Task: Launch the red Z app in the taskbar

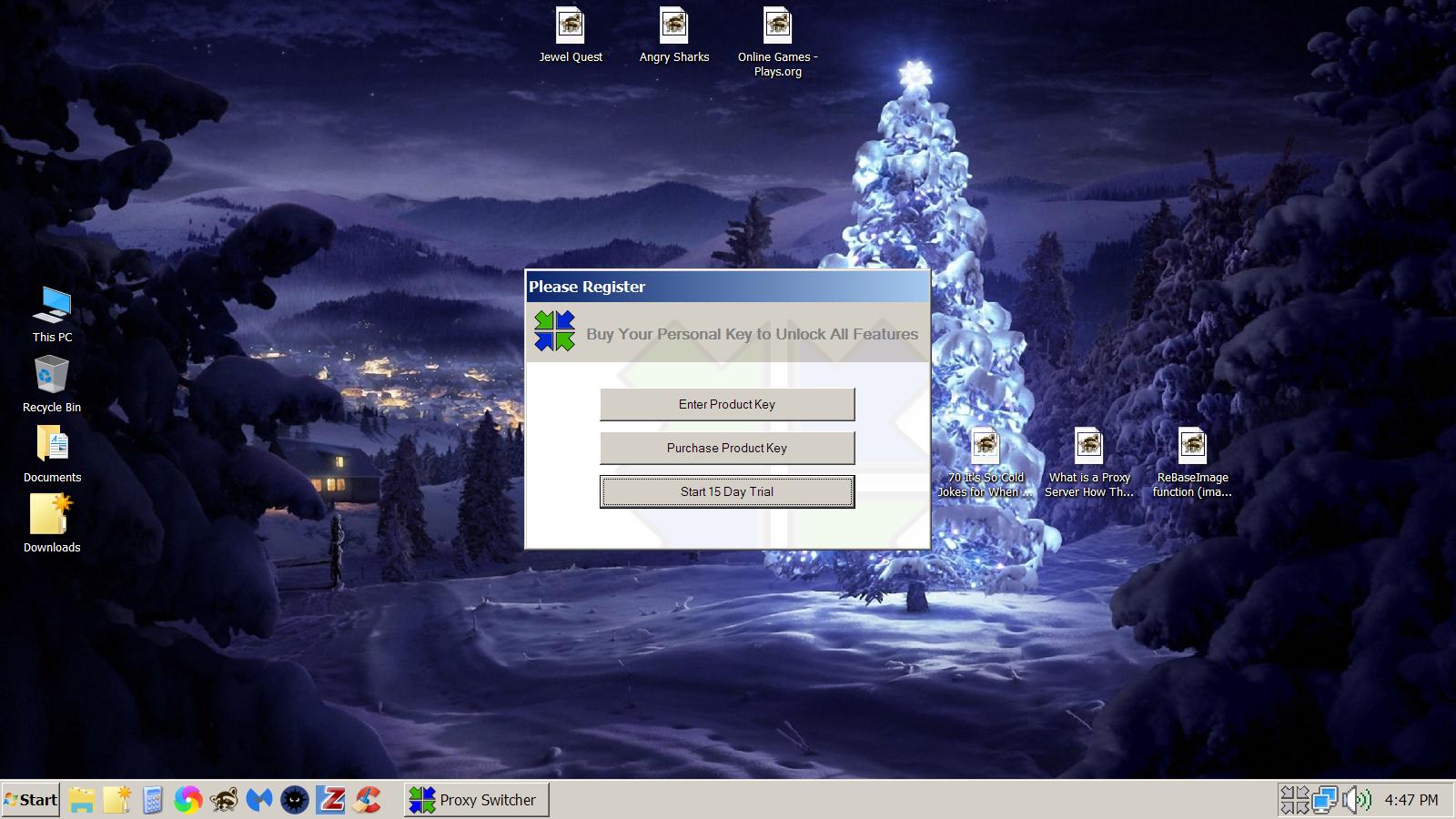Action: [x=331, y=800]
